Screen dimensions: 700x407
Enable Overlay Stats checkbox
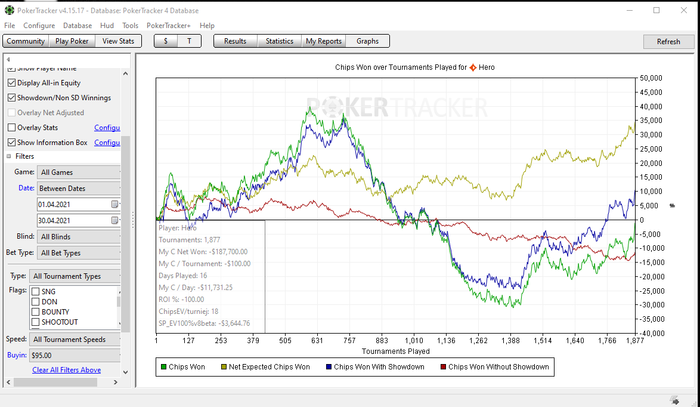click(12, 128)
